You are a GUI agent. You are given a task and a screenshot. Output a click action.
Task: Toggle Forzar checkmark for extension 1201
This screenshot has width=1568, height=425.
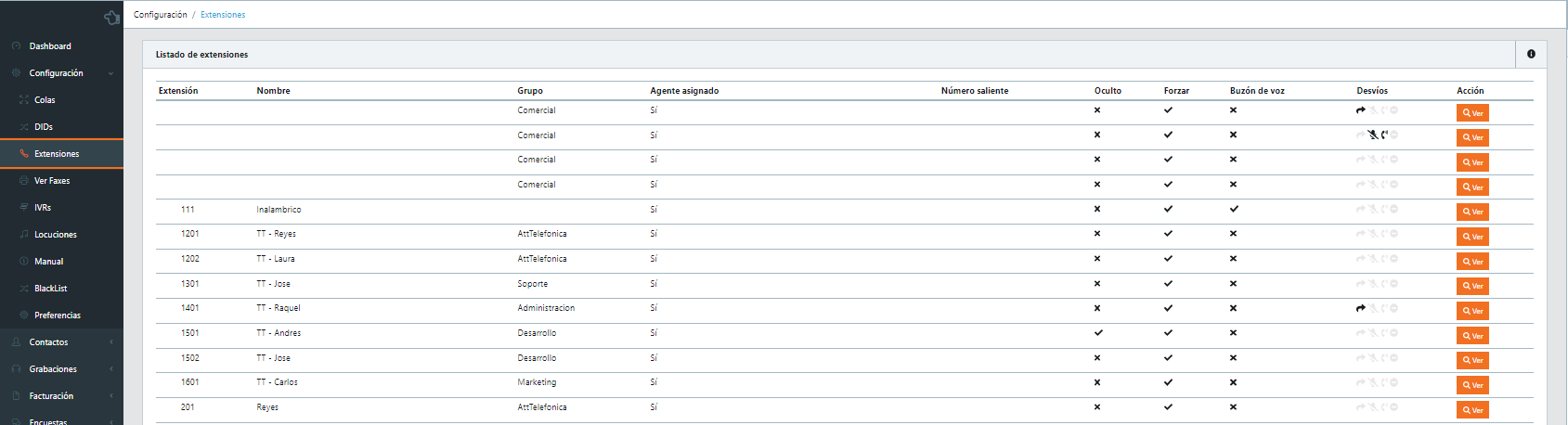tap(1168, 234)
